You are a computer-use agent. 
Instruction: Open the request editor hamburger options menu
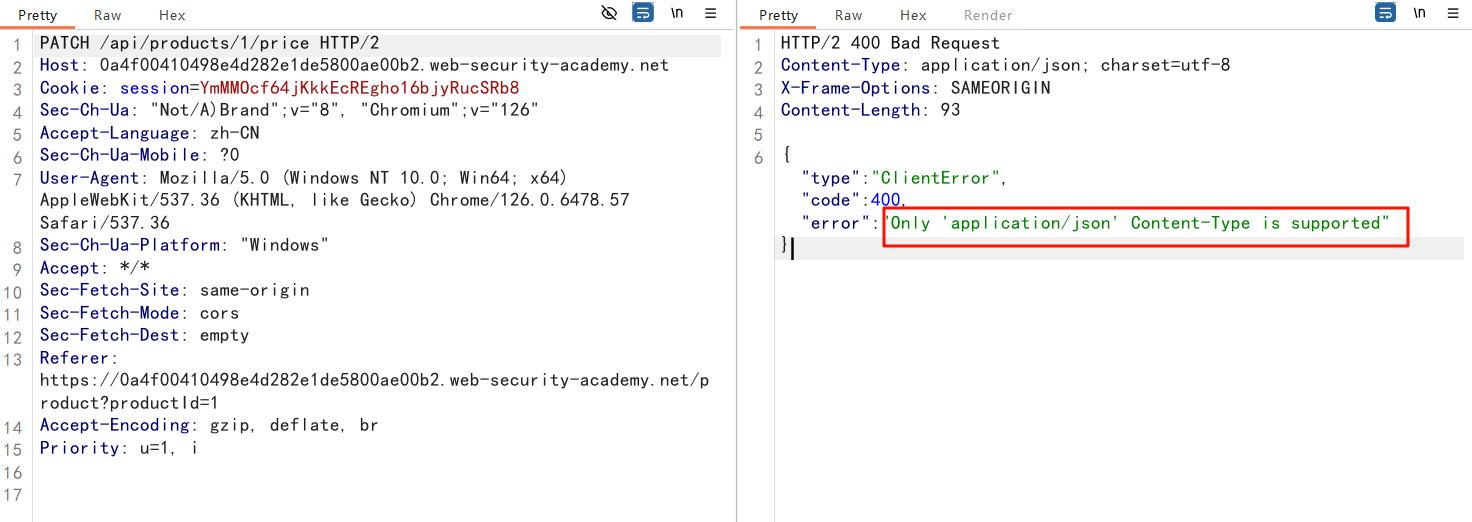point(711,13)
